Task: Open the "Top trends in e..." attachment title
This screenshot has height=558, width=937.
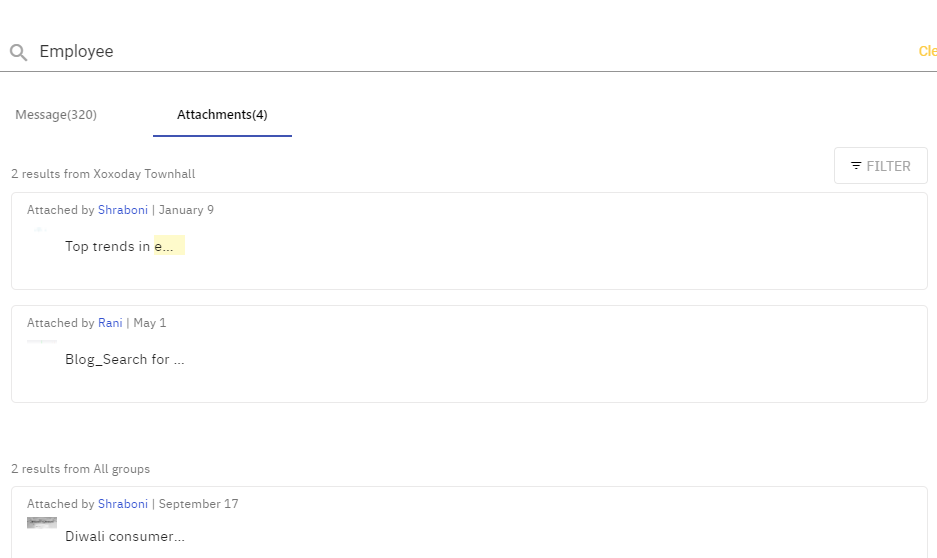Action: tap(124, 246)
